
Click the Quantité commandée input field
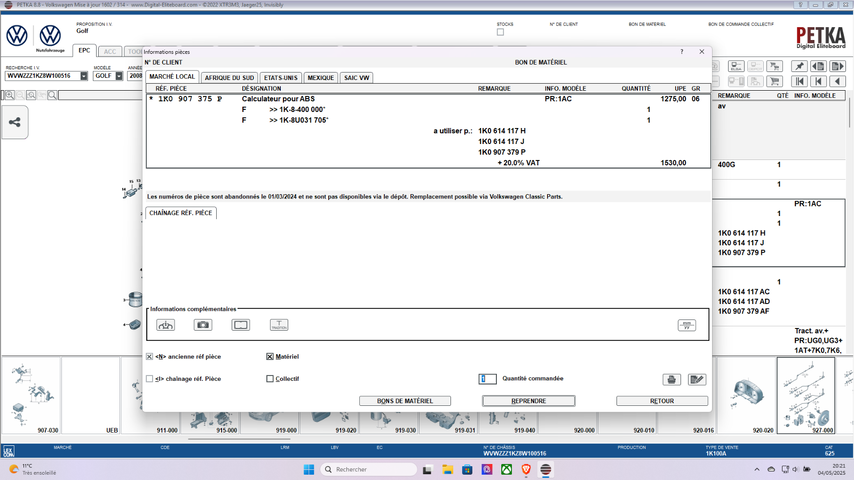[487, 379]
